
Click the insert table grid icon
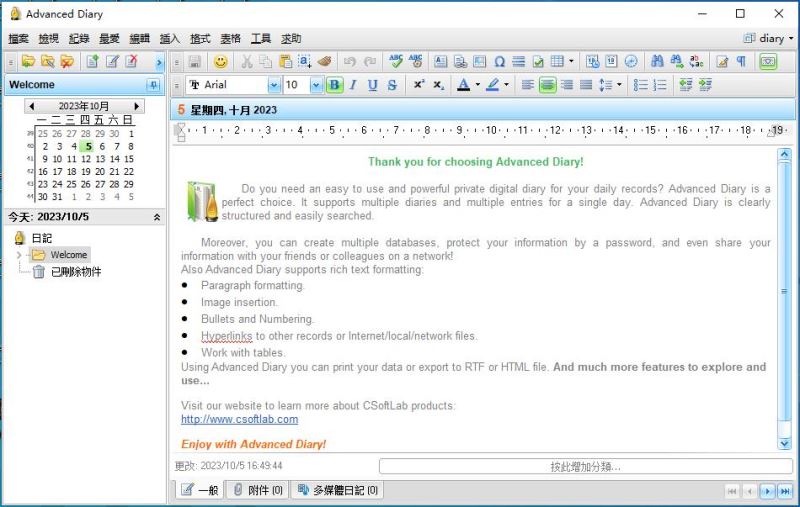[557, 62]
